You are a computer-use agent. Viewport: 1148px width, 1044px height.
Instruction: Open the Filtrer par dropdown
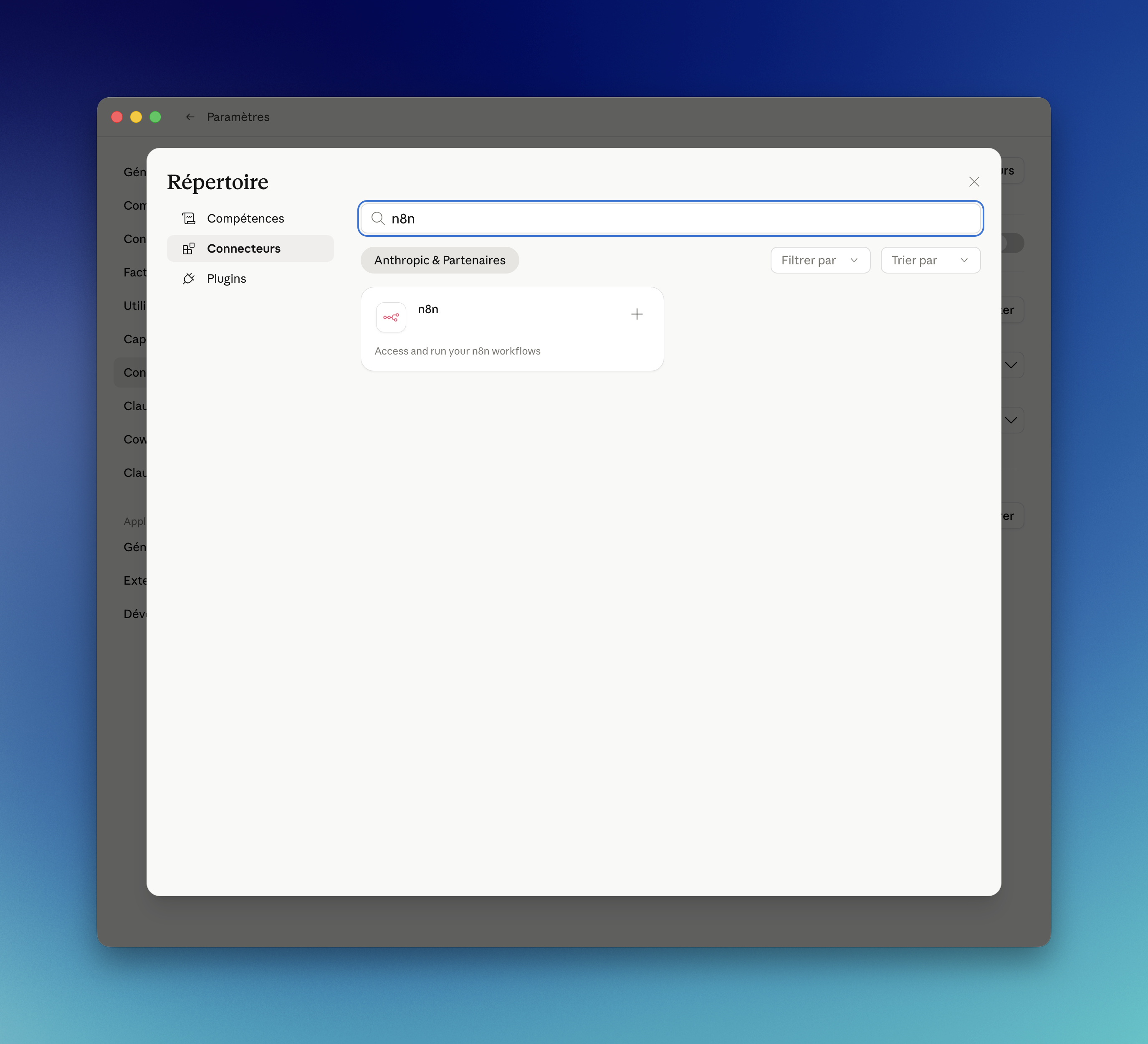point(820,260)
